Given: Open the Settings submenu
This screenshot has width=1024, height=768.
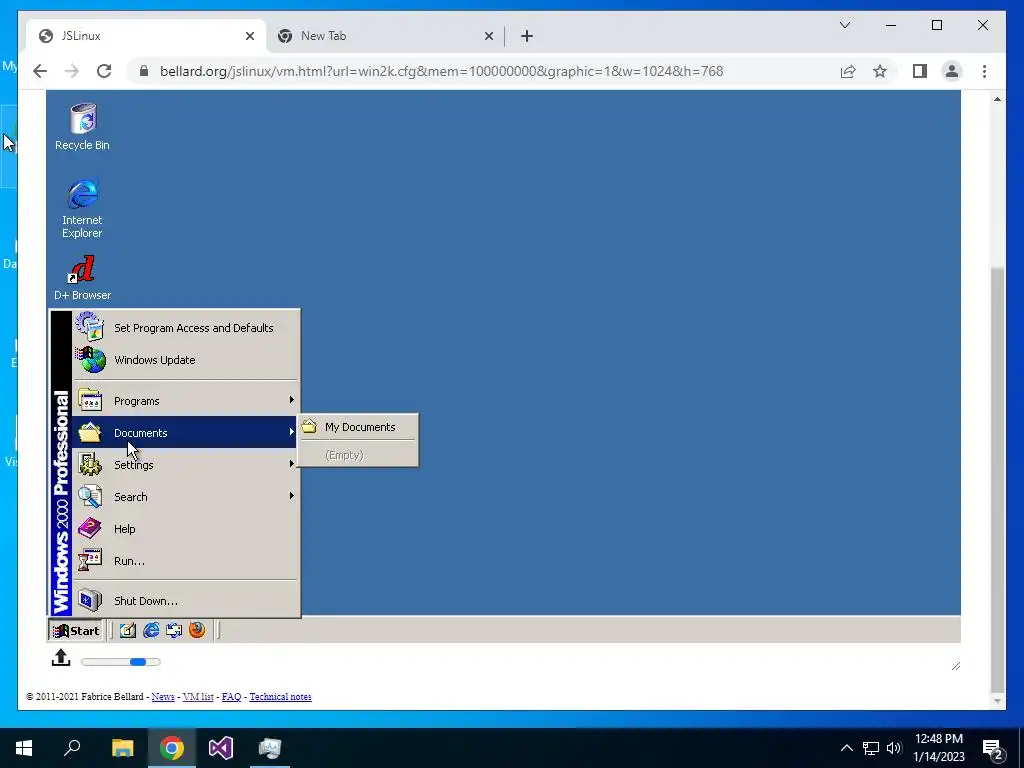Looking at the screenshot, I should pos(186,464).
